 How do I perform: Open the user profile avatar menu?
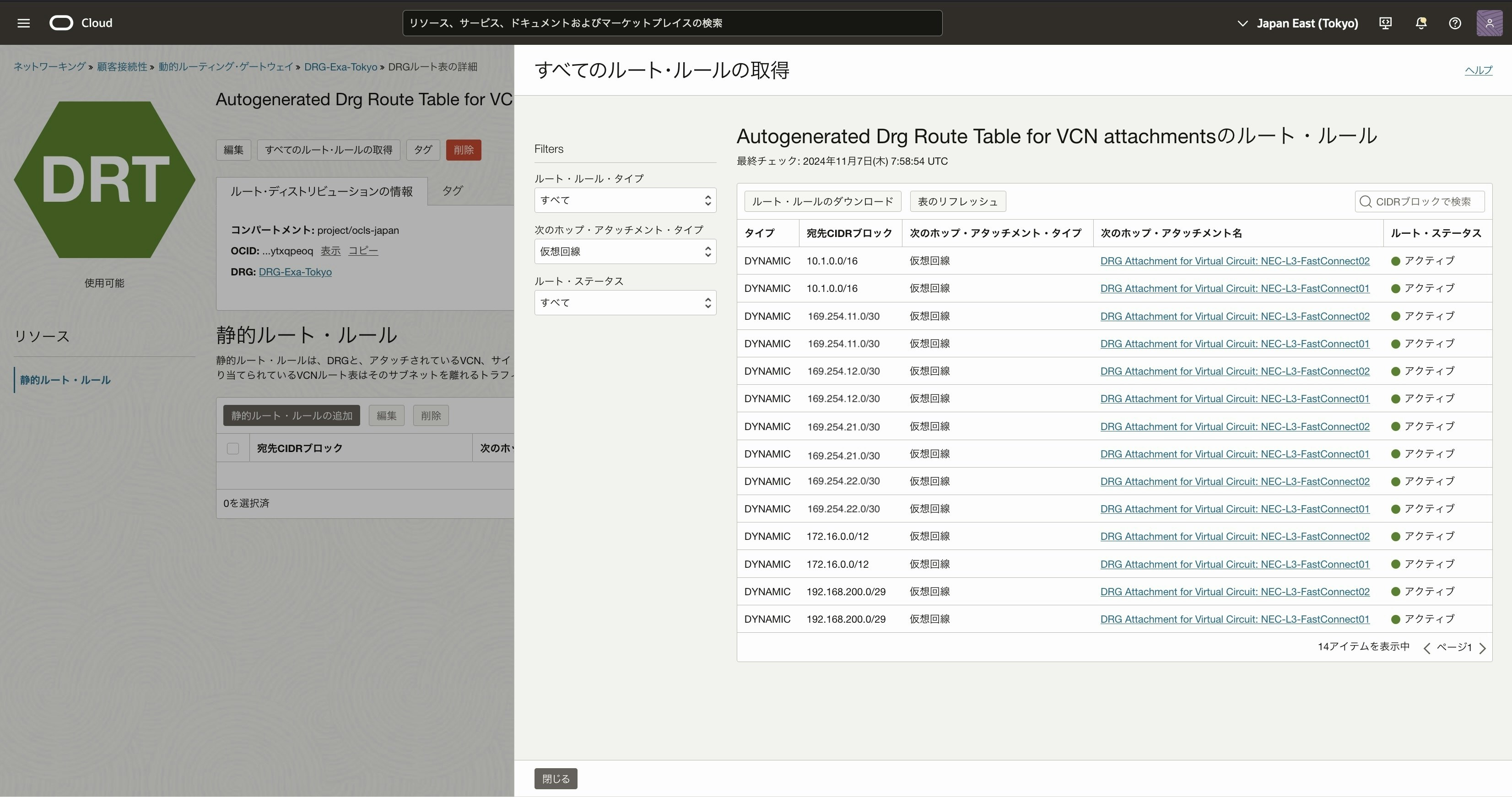1489,23
